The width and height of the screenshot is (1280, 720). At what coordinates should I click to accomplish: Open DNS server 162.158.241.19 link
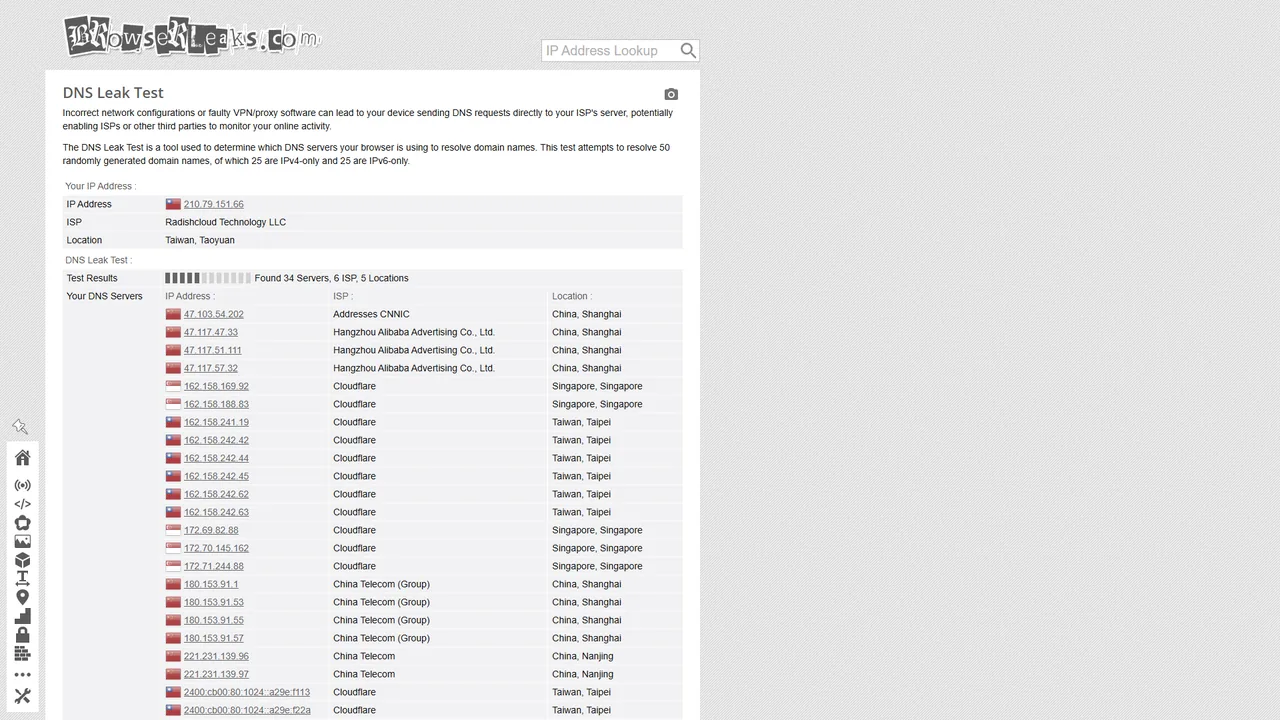[x=216, y=422]
